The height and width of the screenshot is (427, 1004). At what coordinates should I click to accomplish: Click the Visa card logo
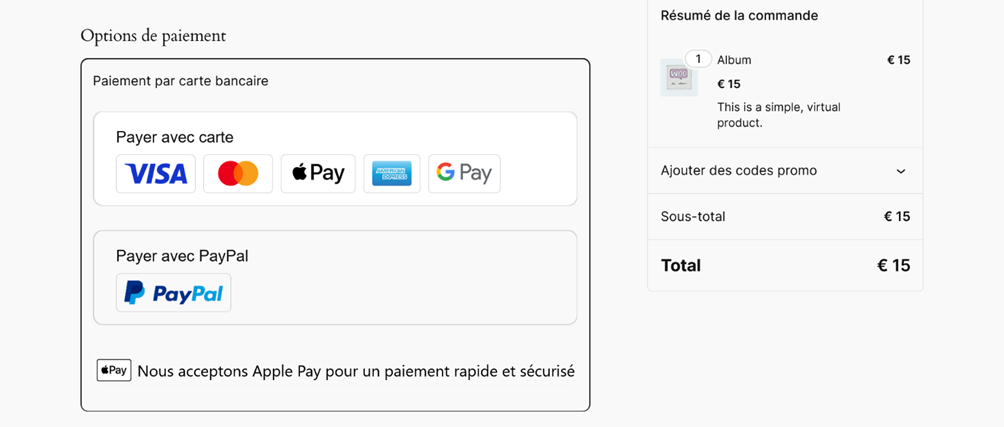(156, 174)
